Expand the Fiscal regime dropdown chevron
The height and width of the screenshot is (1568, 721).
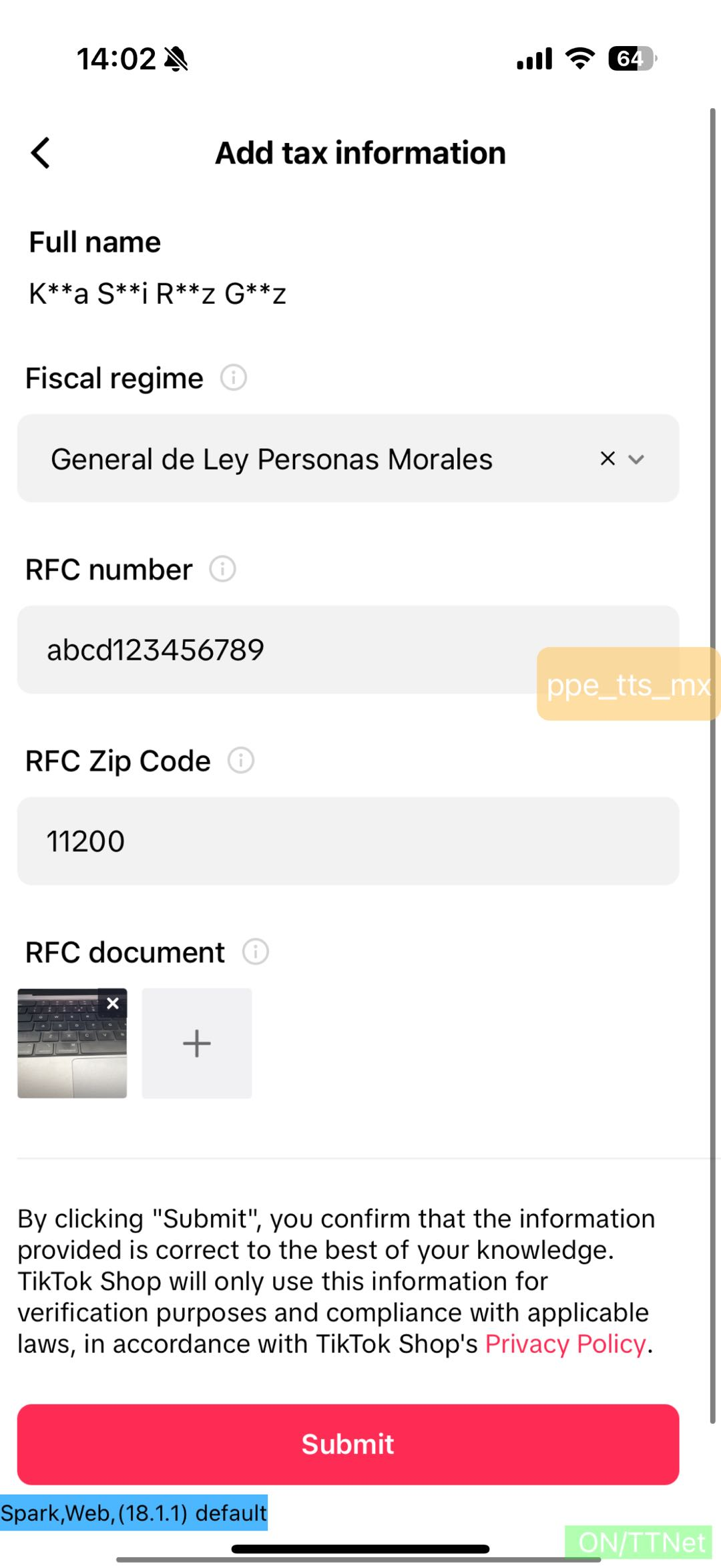pyautogui.click(x=637, y=459)
